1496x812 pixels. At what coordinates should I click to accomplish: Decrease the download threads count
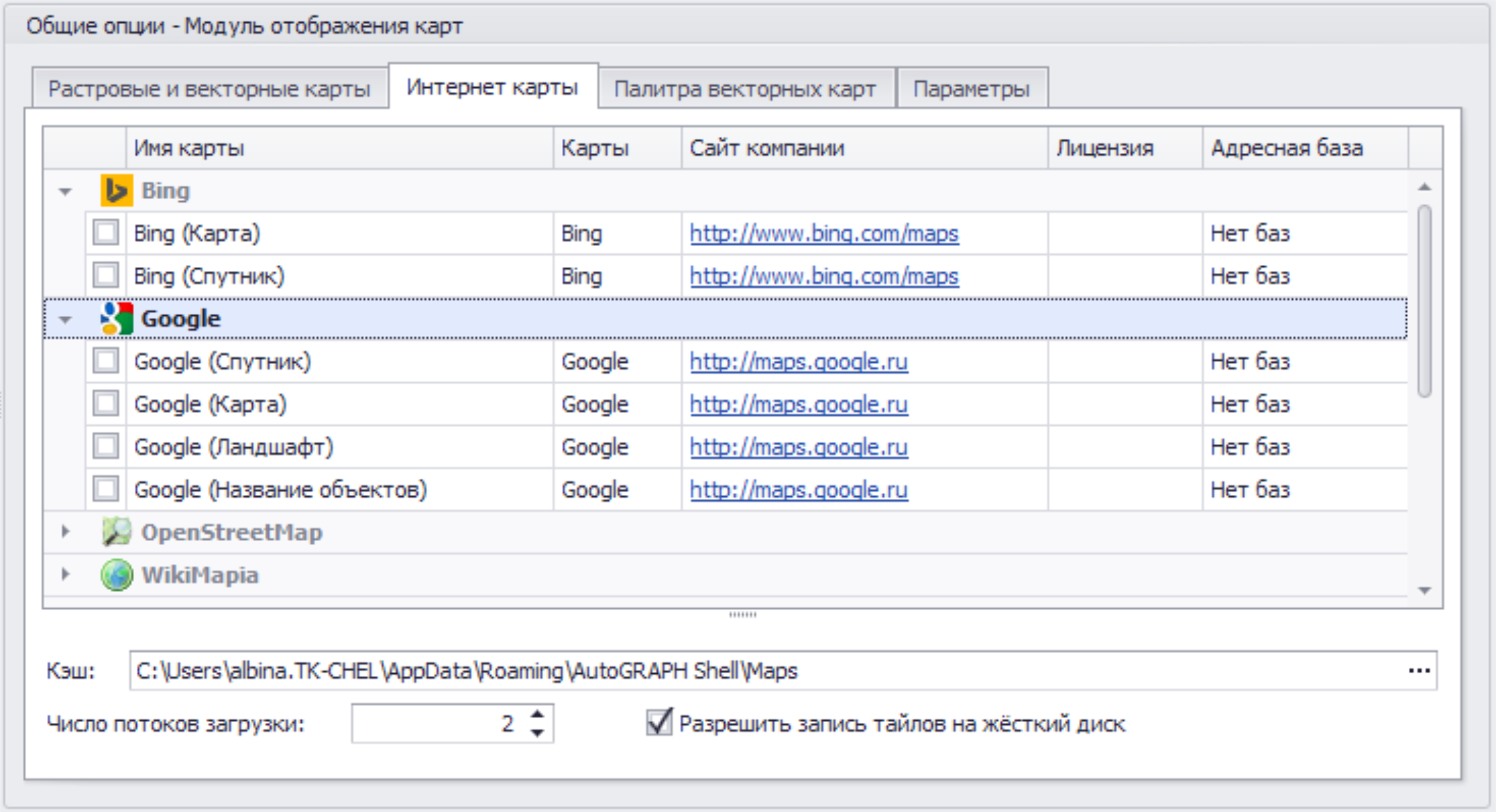point(537,733)
